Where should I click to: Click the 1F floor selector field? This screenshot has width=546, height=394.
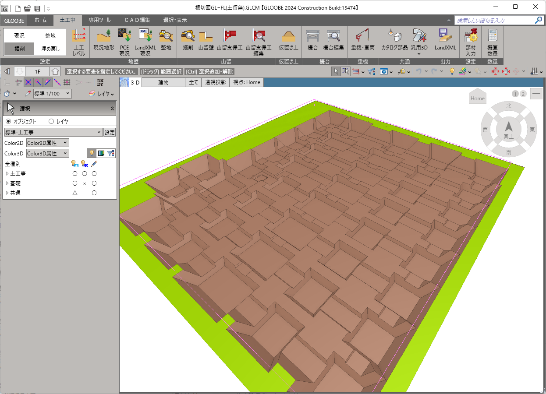coord(37,72)
